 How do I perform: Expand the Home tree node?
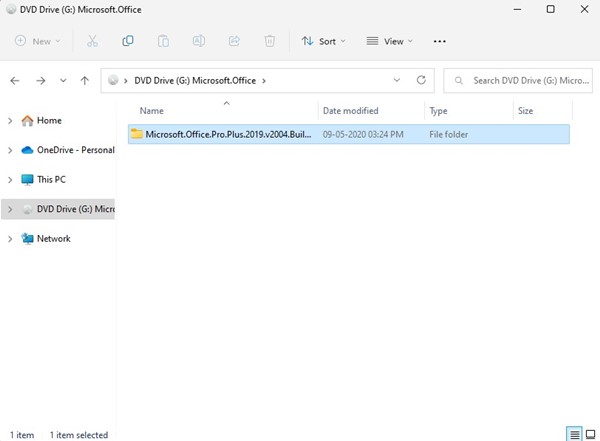coord(10,121)
